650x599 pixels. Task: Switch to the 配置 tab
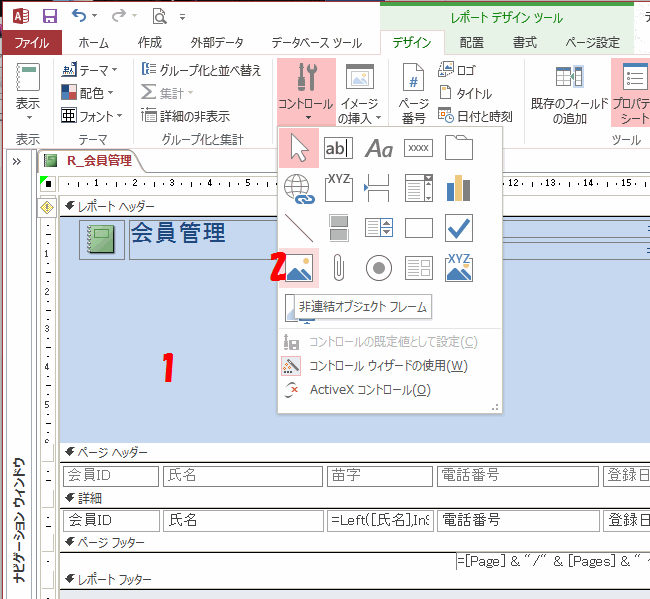472,42
